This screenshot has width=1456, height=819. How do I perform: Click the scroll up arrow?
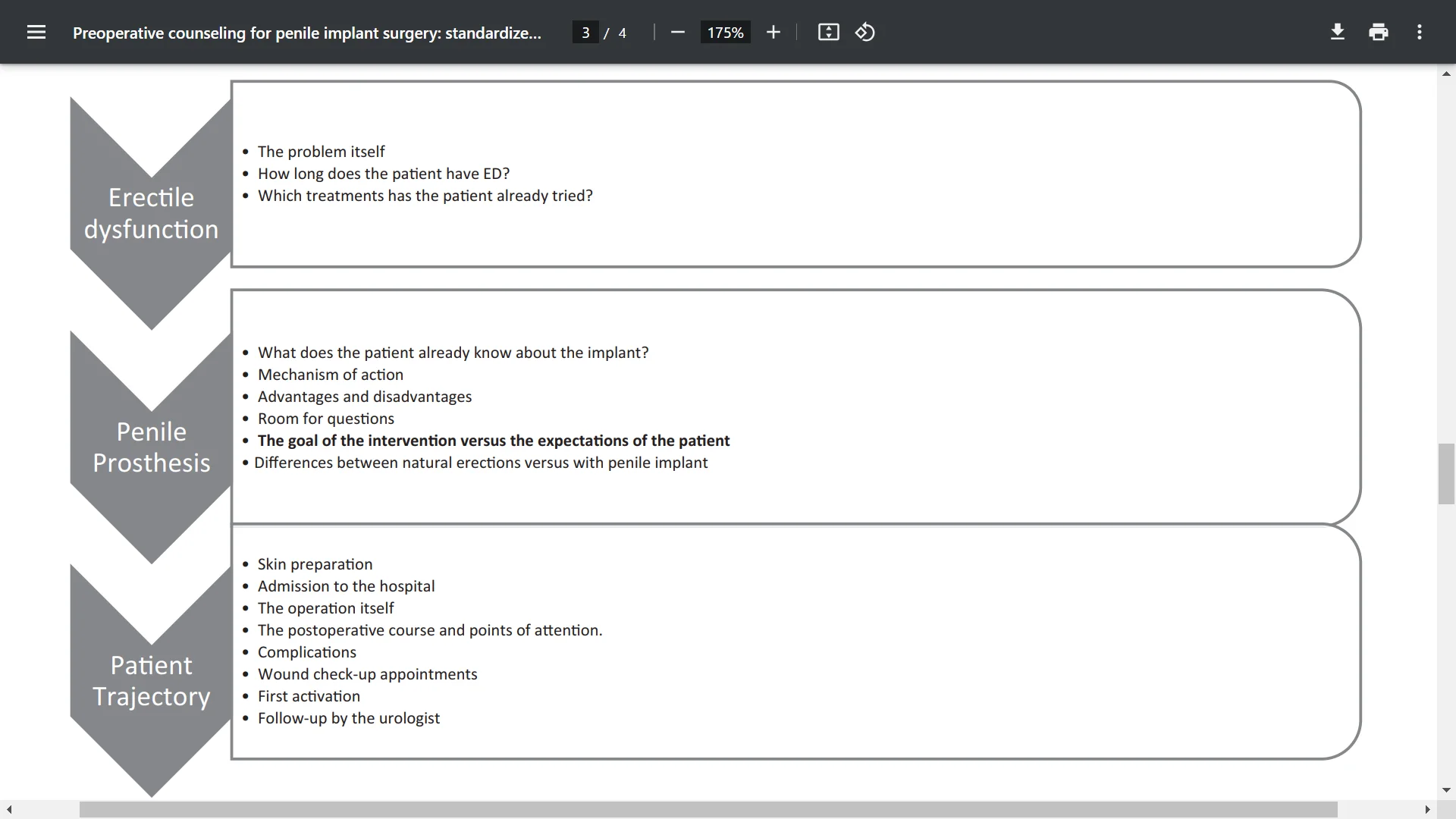(1446, 74)
